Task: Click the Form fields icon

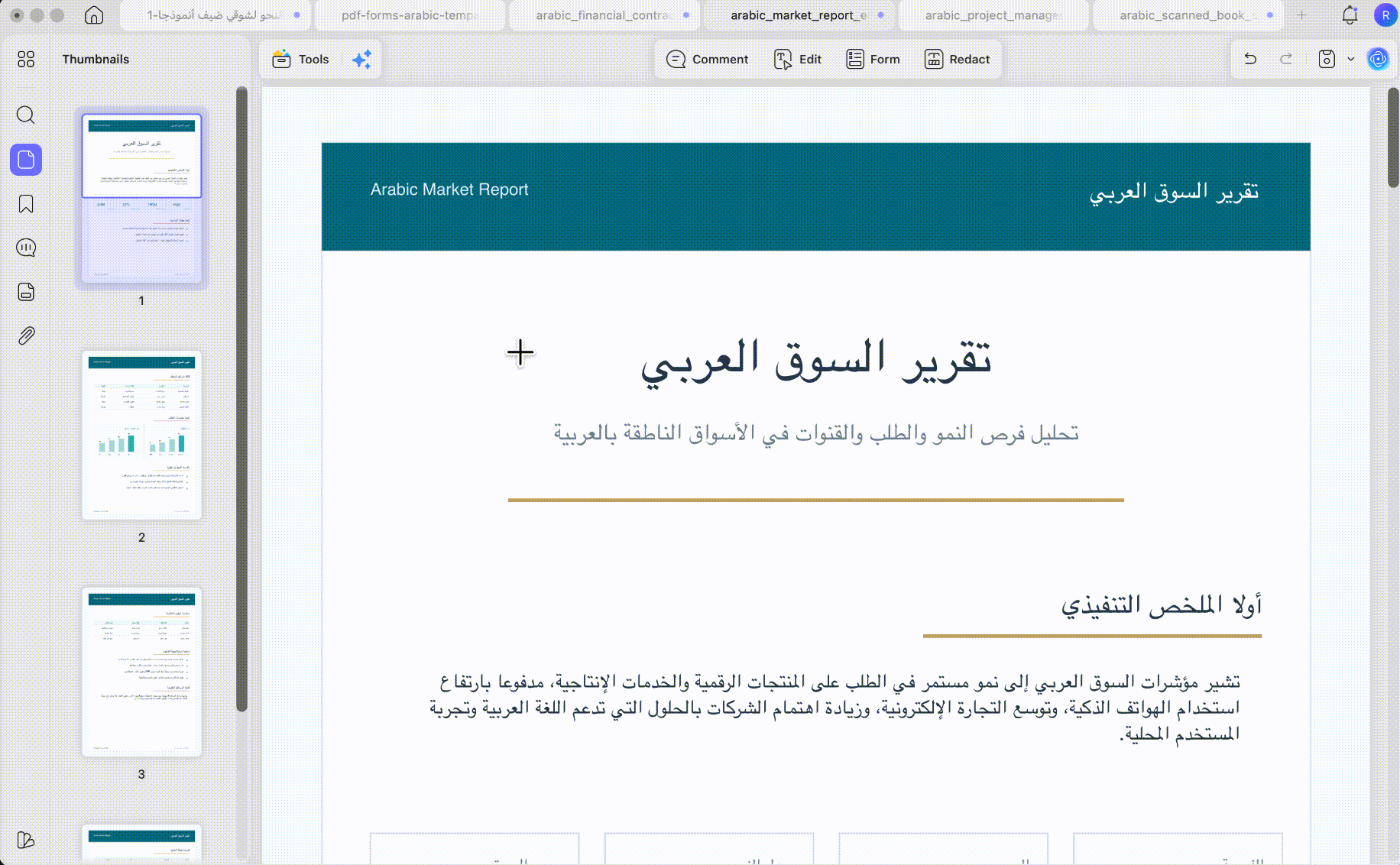Action: [x=854, y=59]
